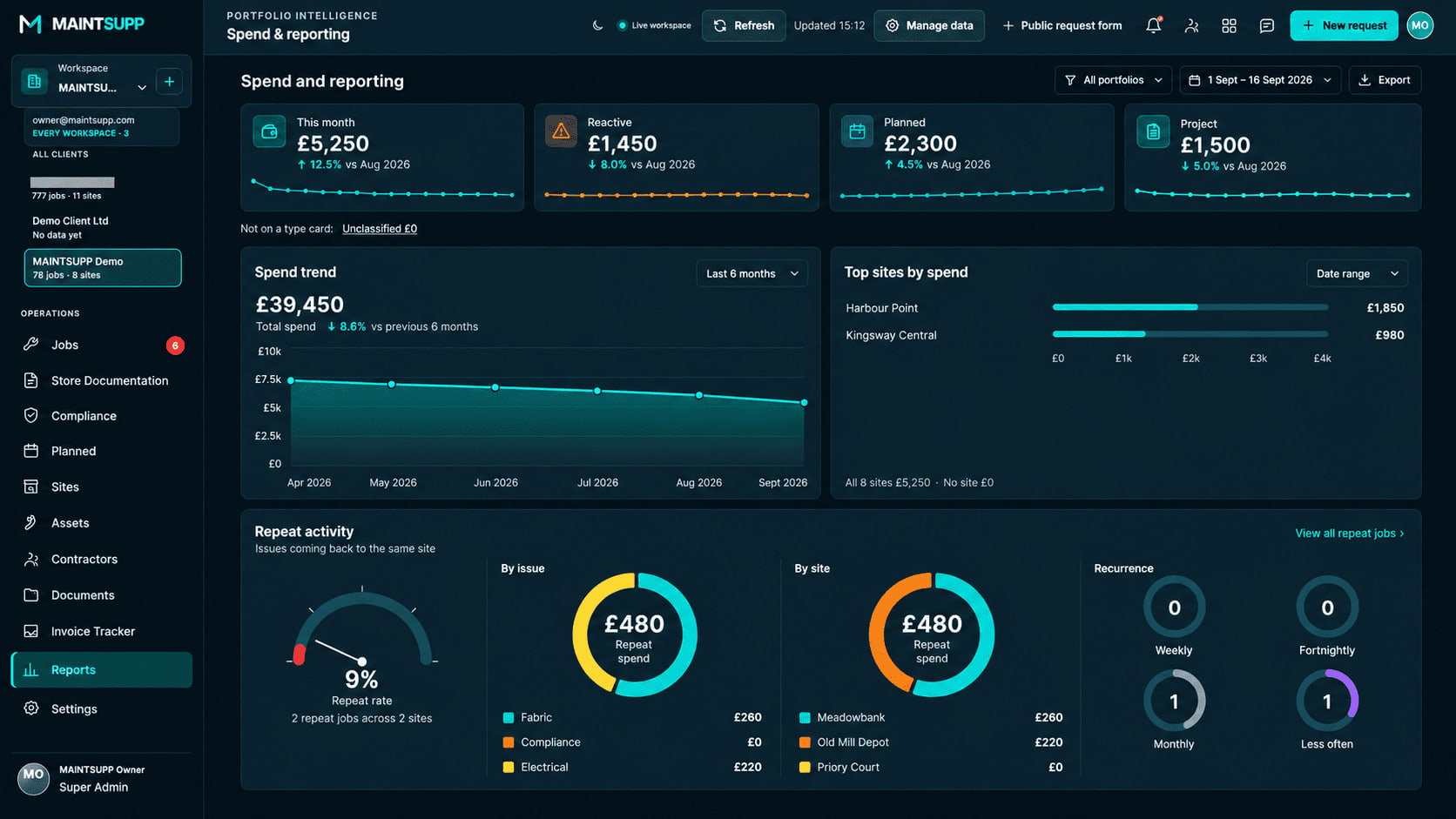This screenshot has width=1456, height=819.
Task: Open the All portfolios filter dropdown
Action: pos(1113,80)
